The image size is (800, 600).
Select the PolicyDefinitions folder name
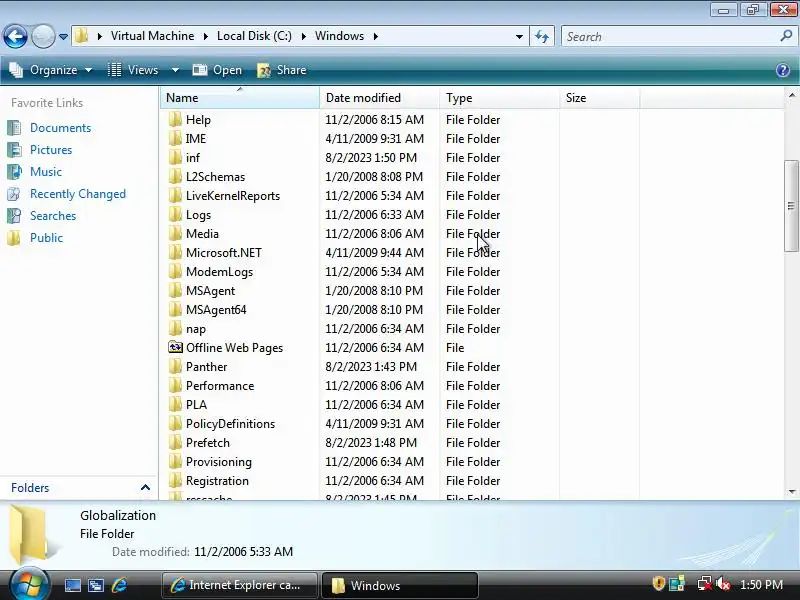click(230, 423)
